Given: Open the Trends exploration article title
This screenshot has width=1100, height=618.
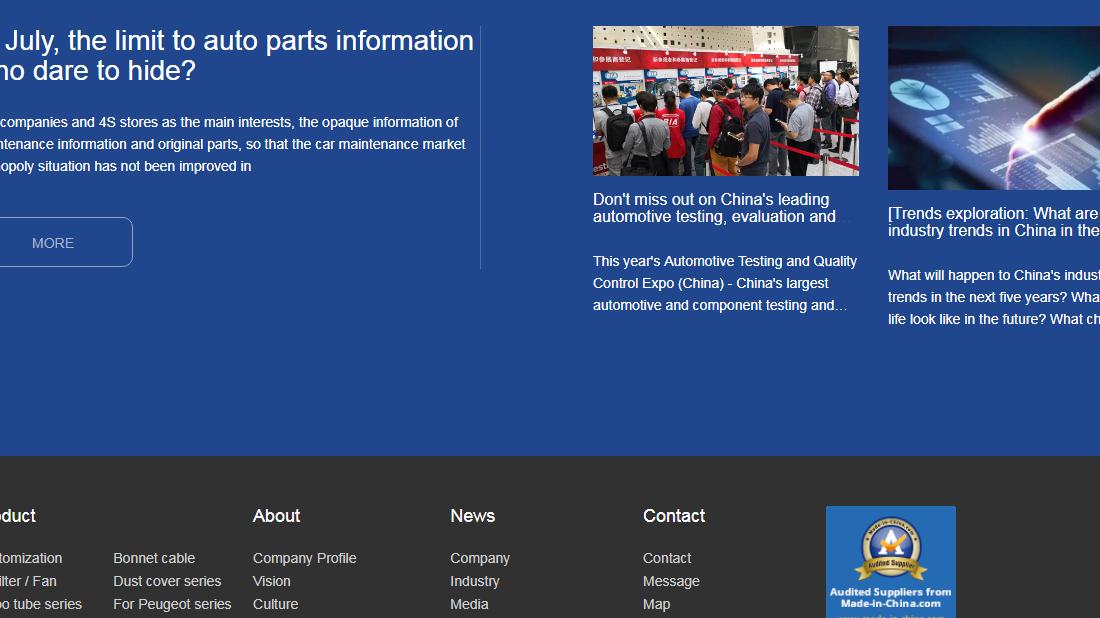Looking at the screenshot, I should 993,222.
